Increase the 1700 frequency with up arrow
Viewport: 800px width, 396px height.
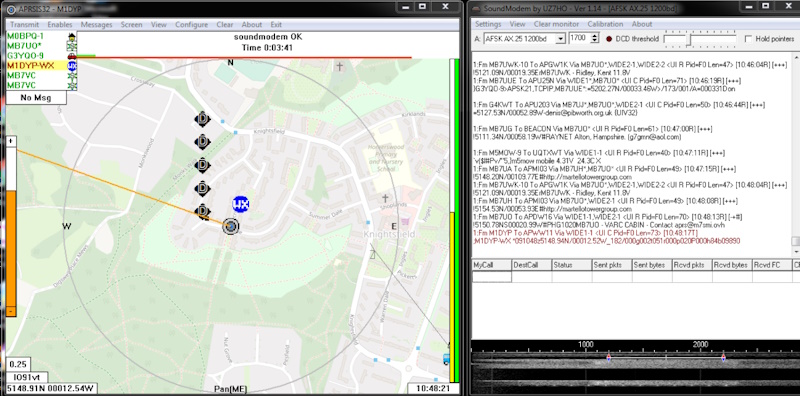pyautogui.click(x=594, y=36)
